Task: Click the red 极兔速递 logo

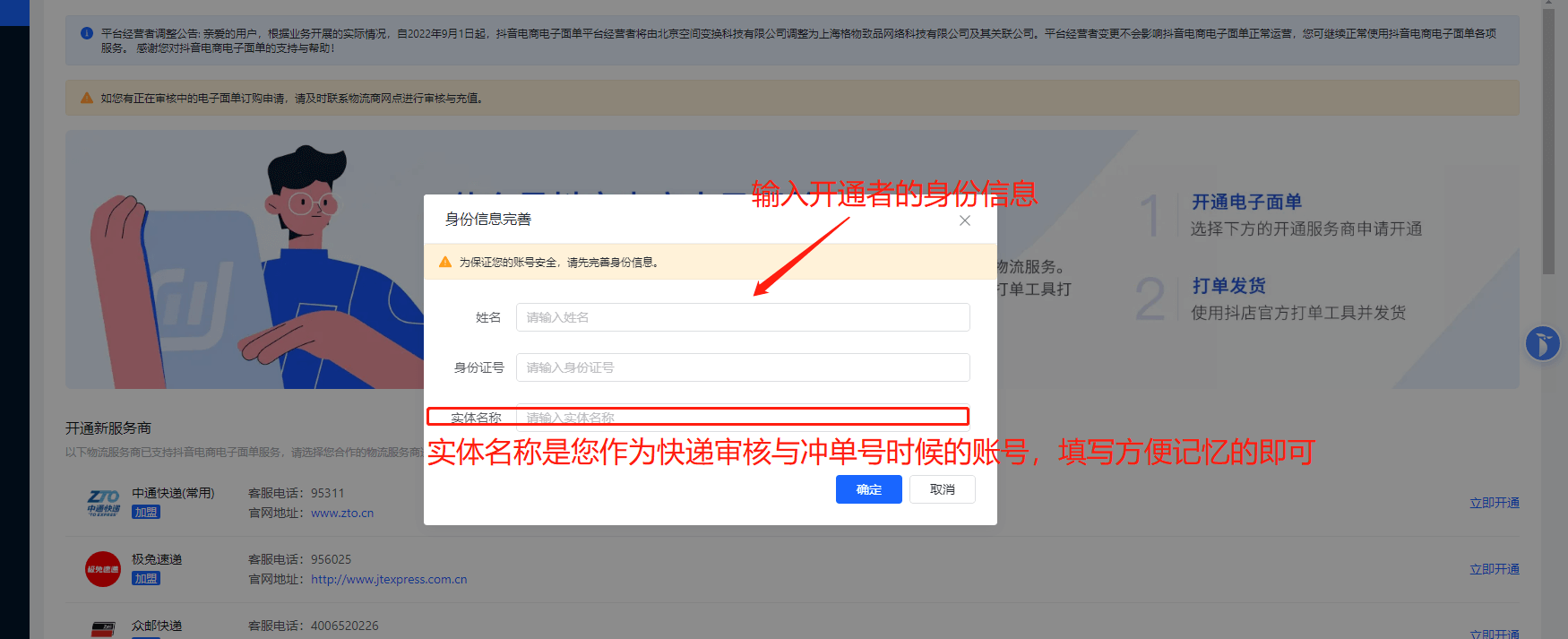Action: (x=103, y=569)
